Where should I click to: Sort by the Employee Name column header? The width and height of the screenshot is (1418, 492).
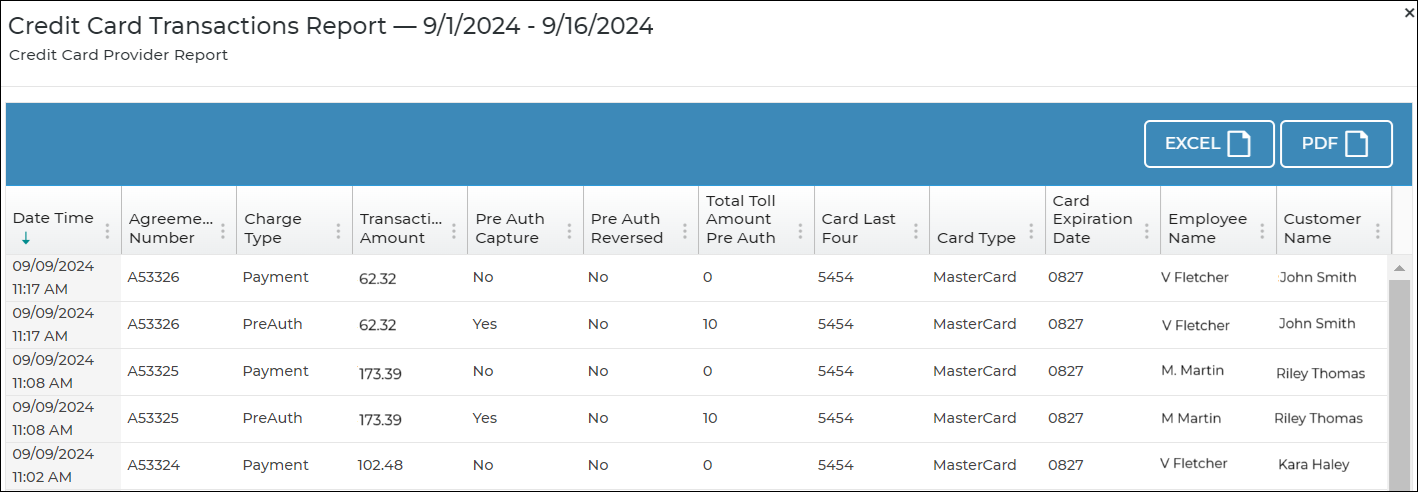[1207, 228]
